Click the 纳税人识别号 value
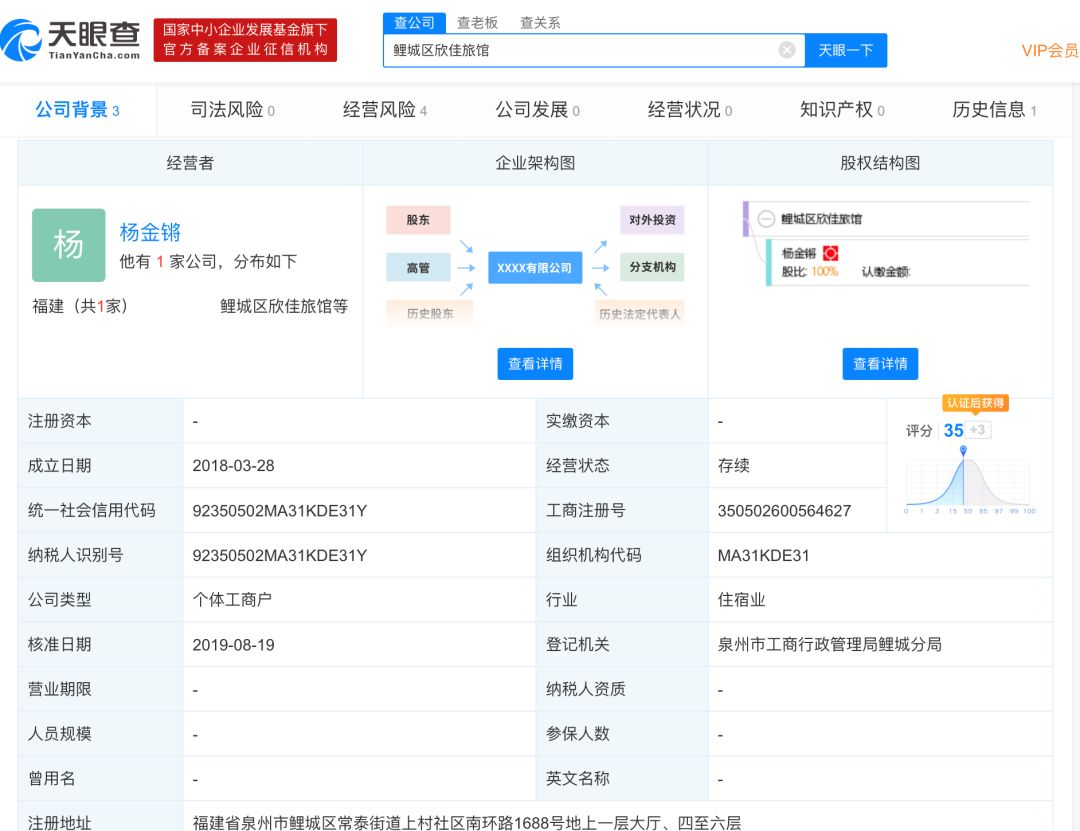The width and height of the screenshot is (1080, 831). [x=280, y=555]
